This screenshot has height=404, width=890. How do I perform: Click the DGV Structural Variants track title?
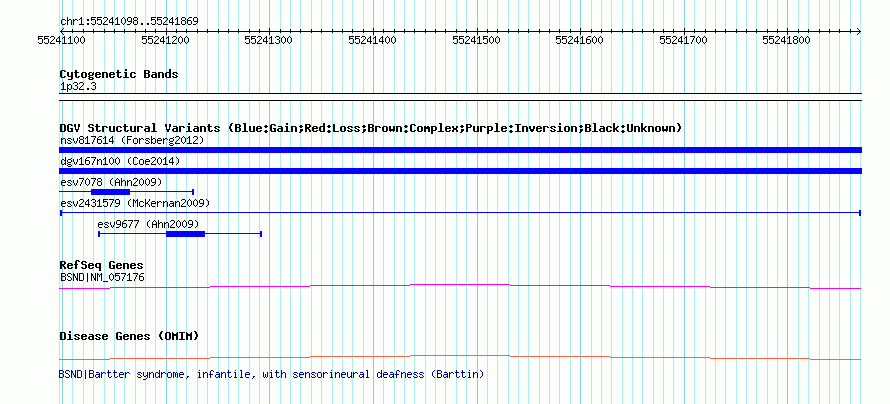click(x=371, y=128)
